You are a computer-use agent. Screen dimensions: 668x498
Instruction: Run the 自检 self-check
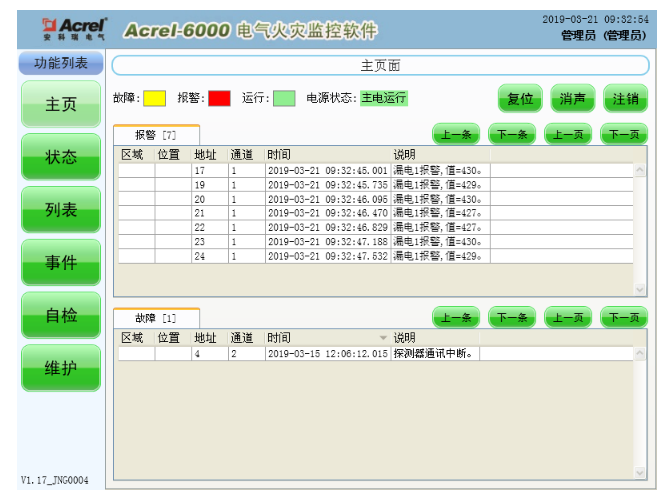[61, 316]
